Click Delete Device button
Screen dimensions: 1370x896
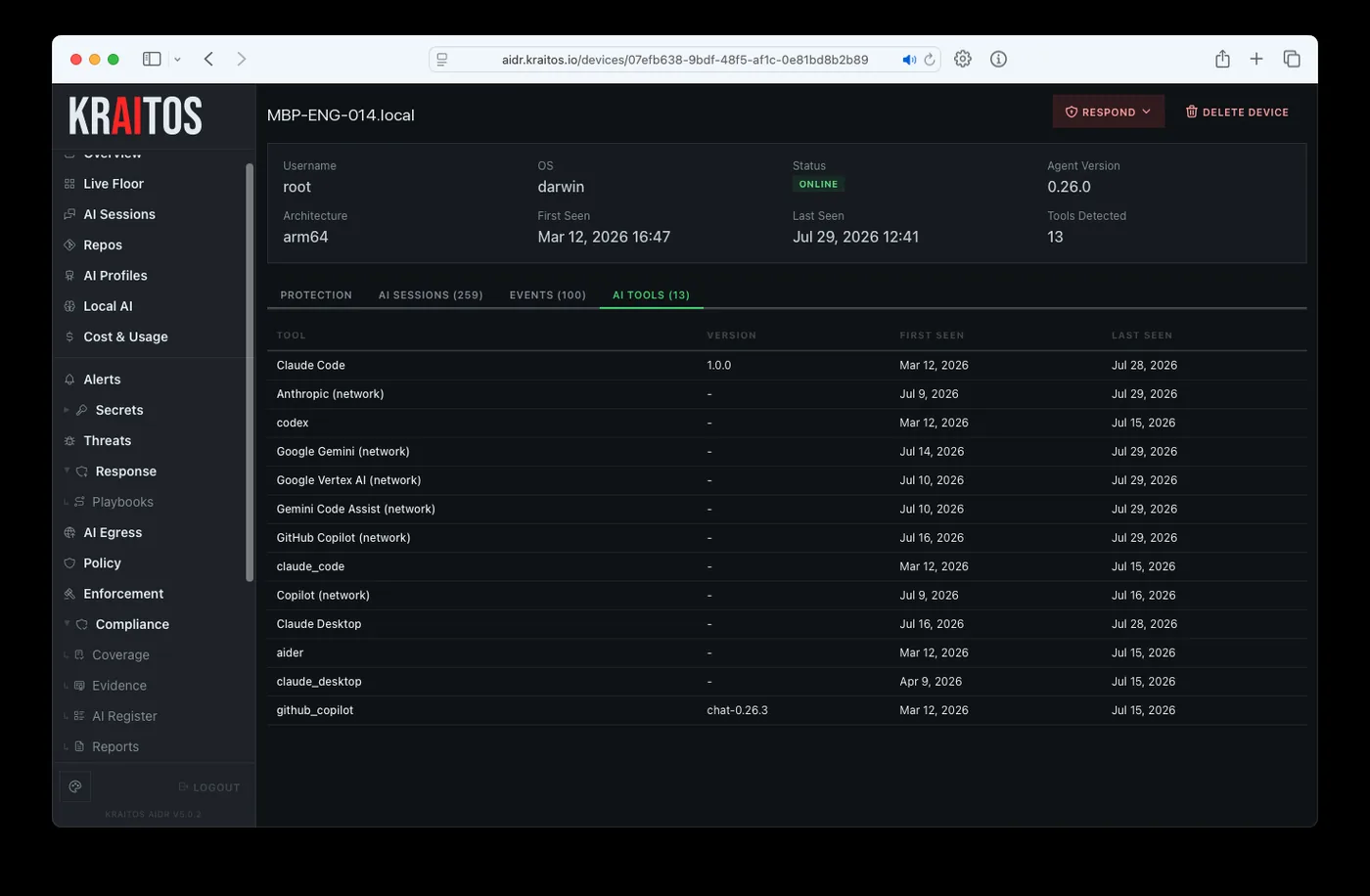click(1237, 112)
